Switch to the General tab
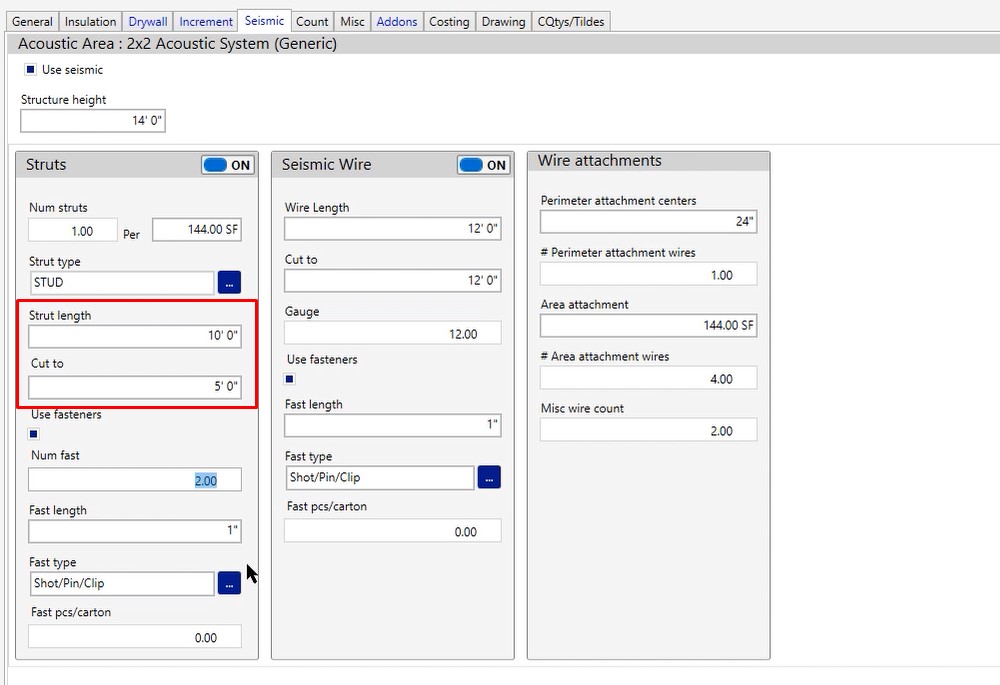The width and height of the screenshot is (1000, 685). [32, 21]
